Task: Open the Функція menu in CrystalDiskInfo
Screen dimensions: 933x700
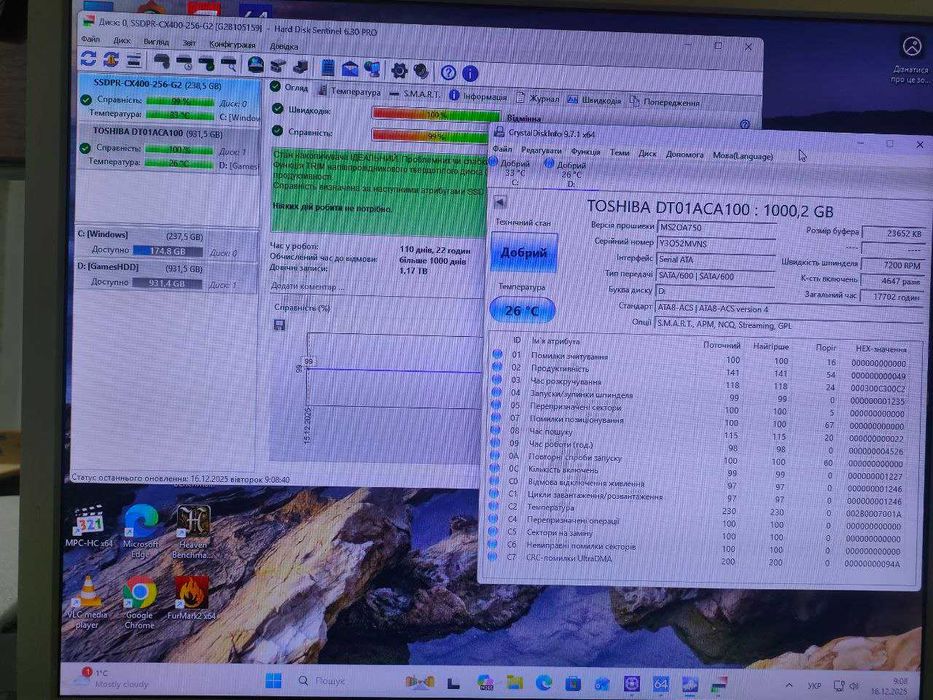Action: [586, 152]
